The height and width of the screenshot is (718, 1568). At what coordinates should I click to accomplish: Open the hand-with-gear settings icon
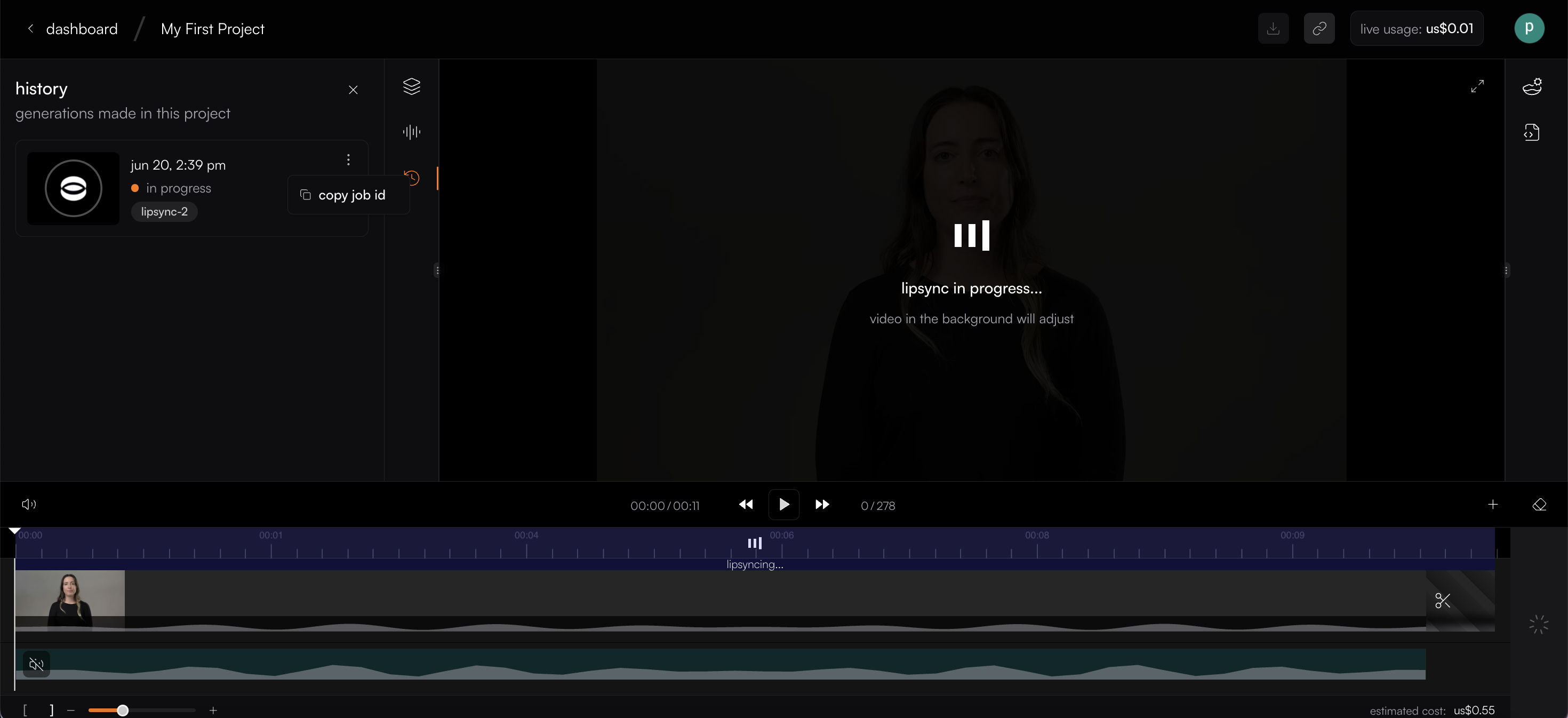click(1532, 86)
